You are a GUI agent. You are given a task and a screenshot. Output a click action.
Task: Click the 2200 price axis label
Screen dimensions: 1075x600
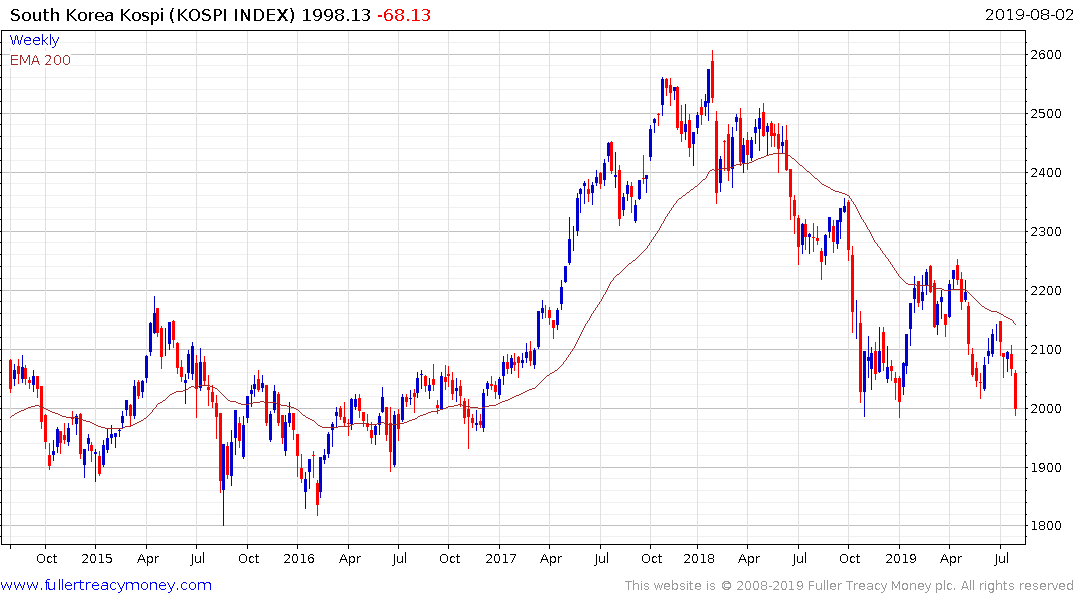[x=1046, y=291]
